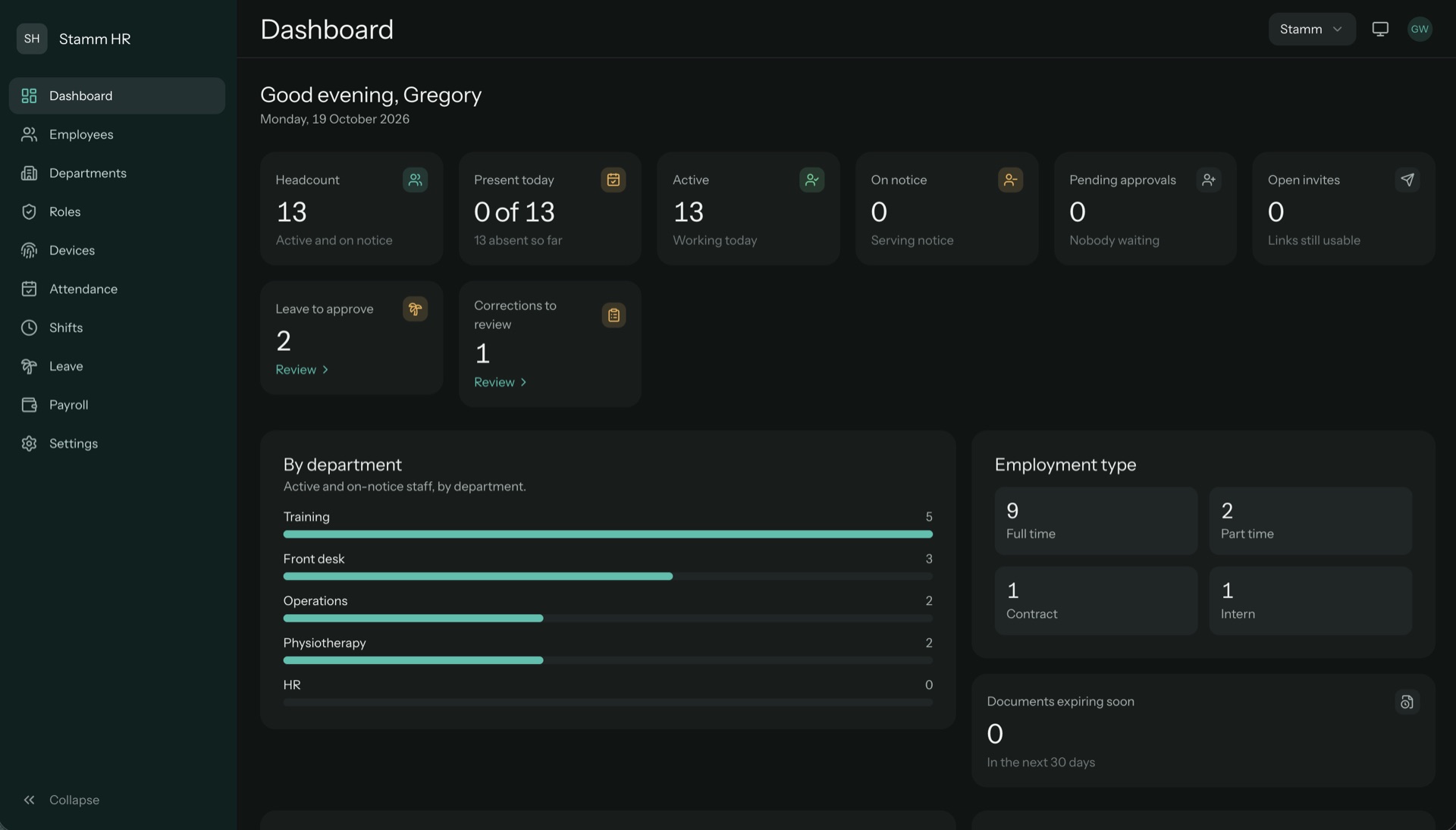Image resolution: width=1456 pixels, height=830 pixels.
Task: Select the Full time employment tile
Action: [1096, 521]
